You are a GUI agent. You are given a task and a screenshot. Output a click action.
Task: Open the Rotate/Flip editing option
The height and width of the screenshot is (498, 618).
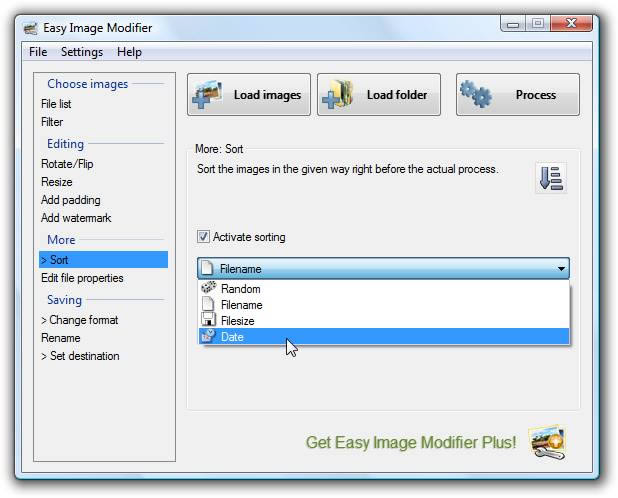(67, 164)
